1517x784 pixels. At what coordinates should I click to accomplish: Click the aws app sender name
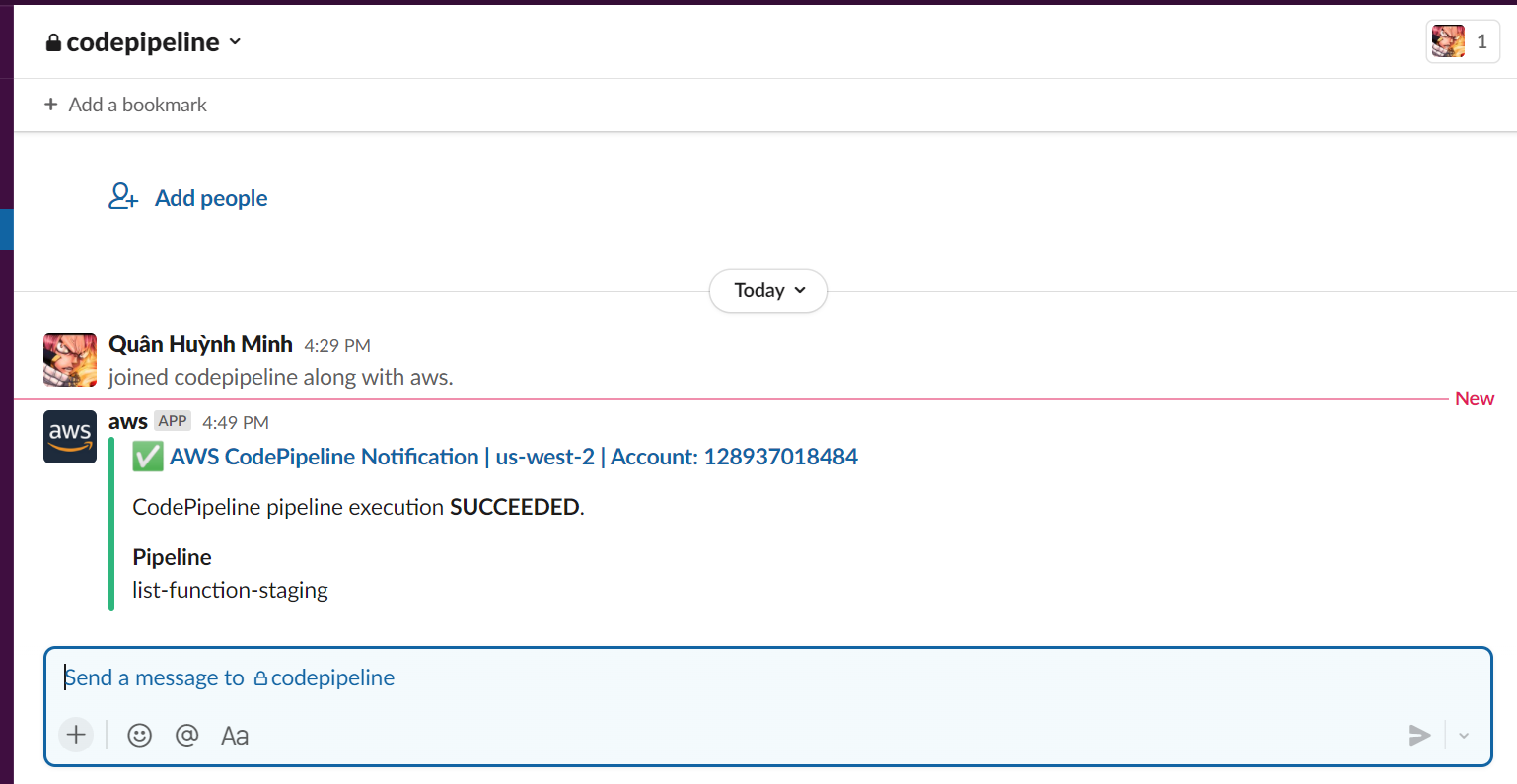128,422
